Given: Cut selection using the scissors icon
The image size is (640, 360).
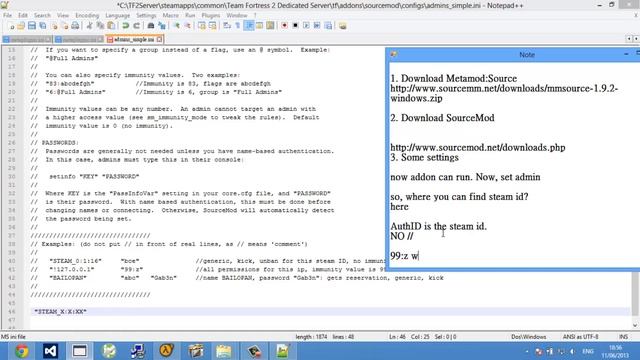Looking at the screenshot, I should (x=89, y=26).
